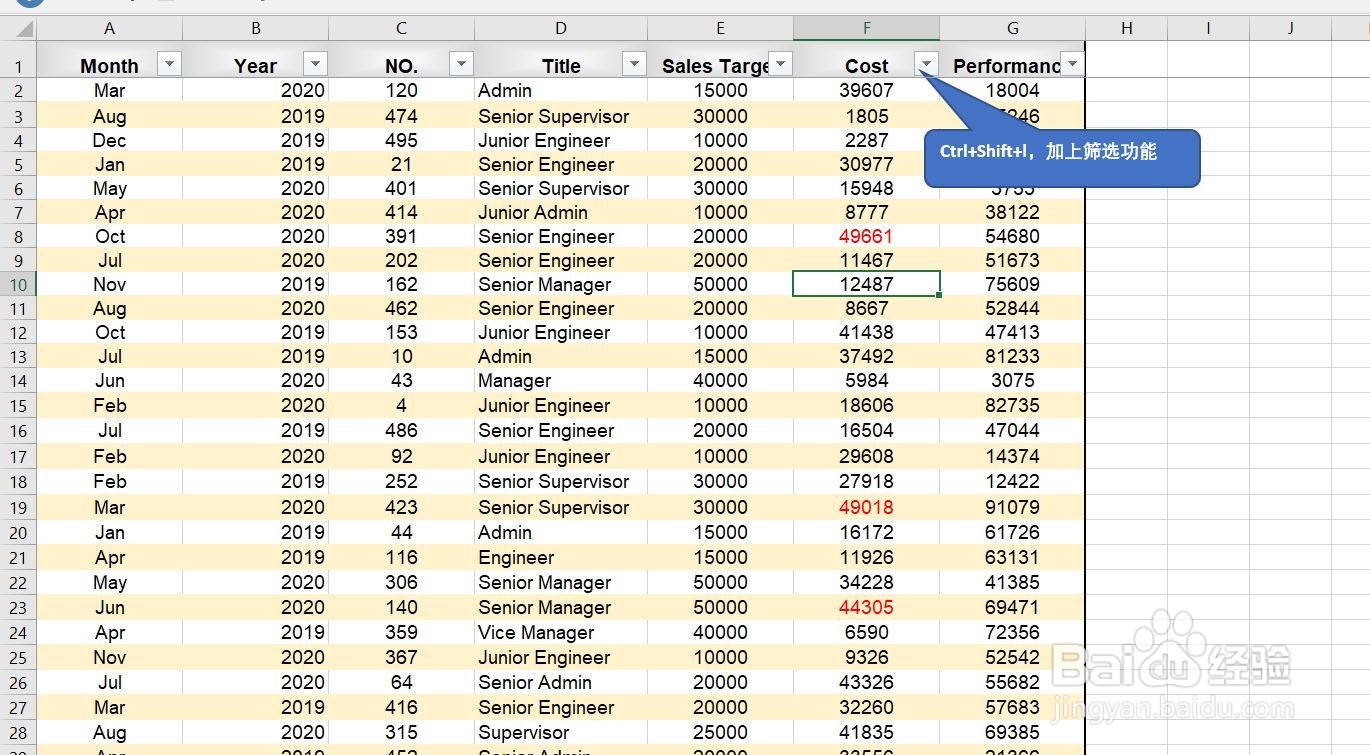Click the Supervisor cell in row 28
Screen dimensions: 1370x755
pos(561,732)
